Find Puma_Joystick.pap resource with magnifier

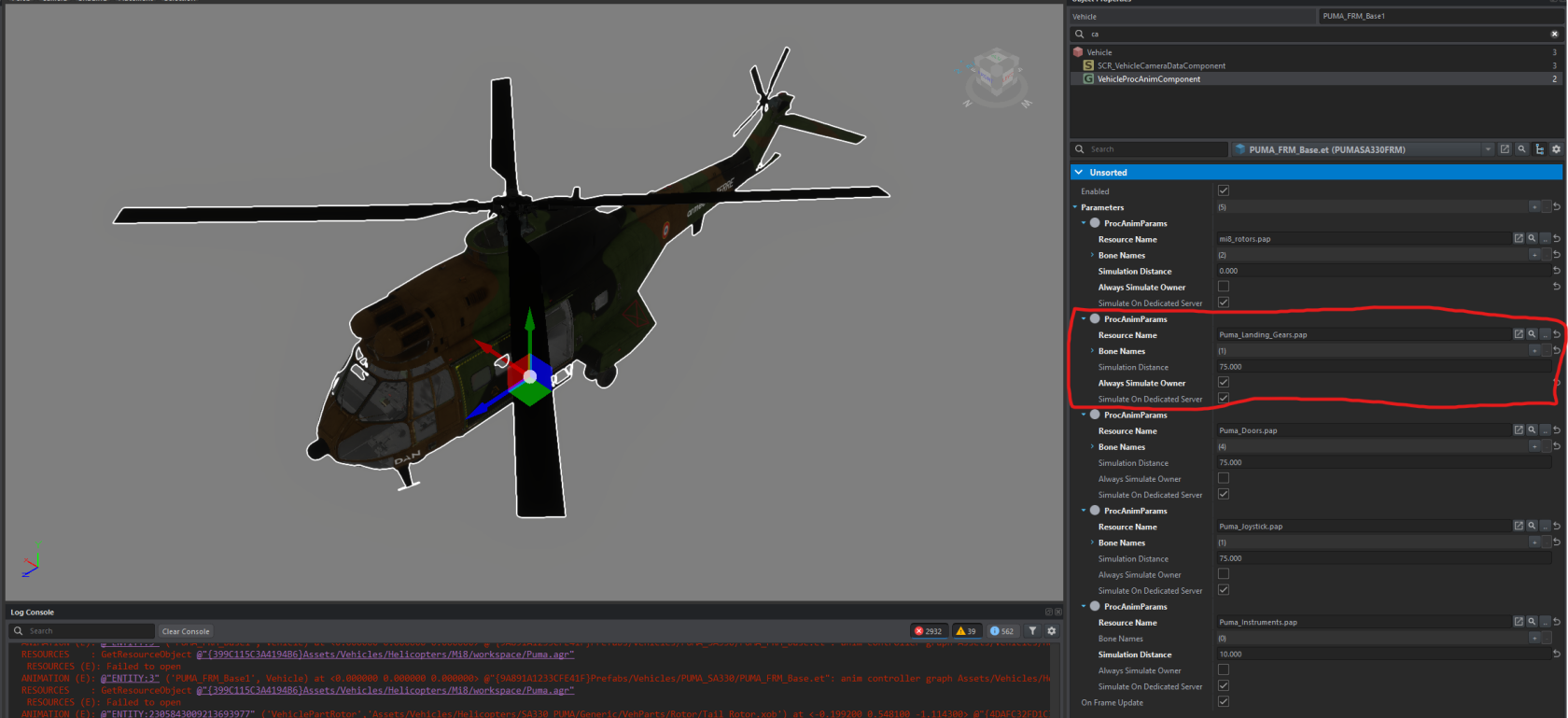1532,527
